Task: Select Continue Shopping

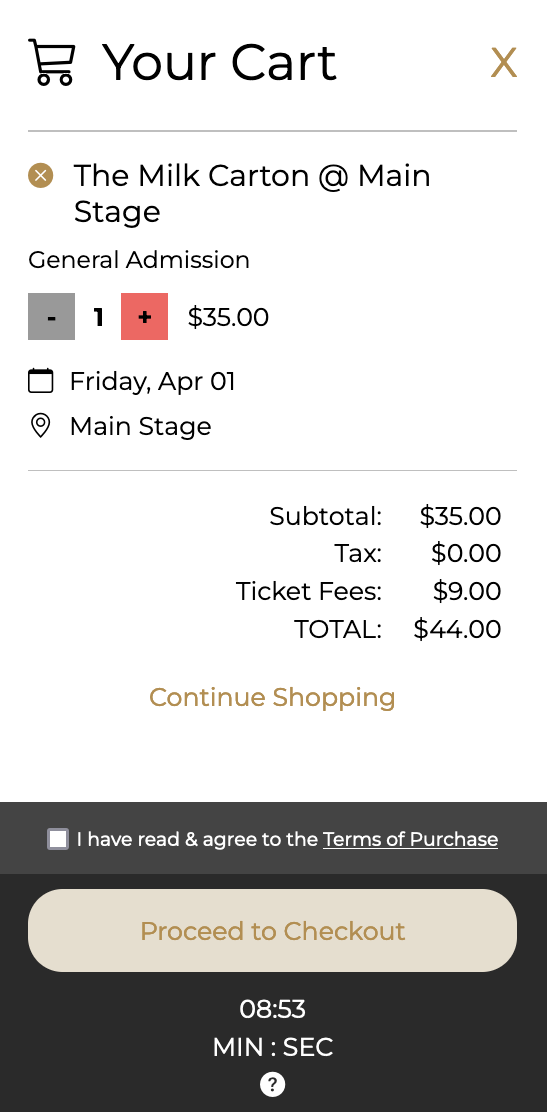Action: 272,697
